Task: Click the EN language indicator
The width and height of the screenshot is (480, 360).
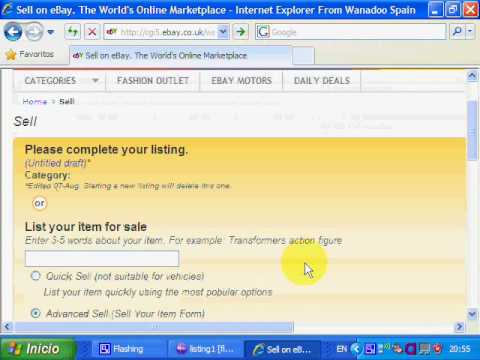Action: [341, 349]
